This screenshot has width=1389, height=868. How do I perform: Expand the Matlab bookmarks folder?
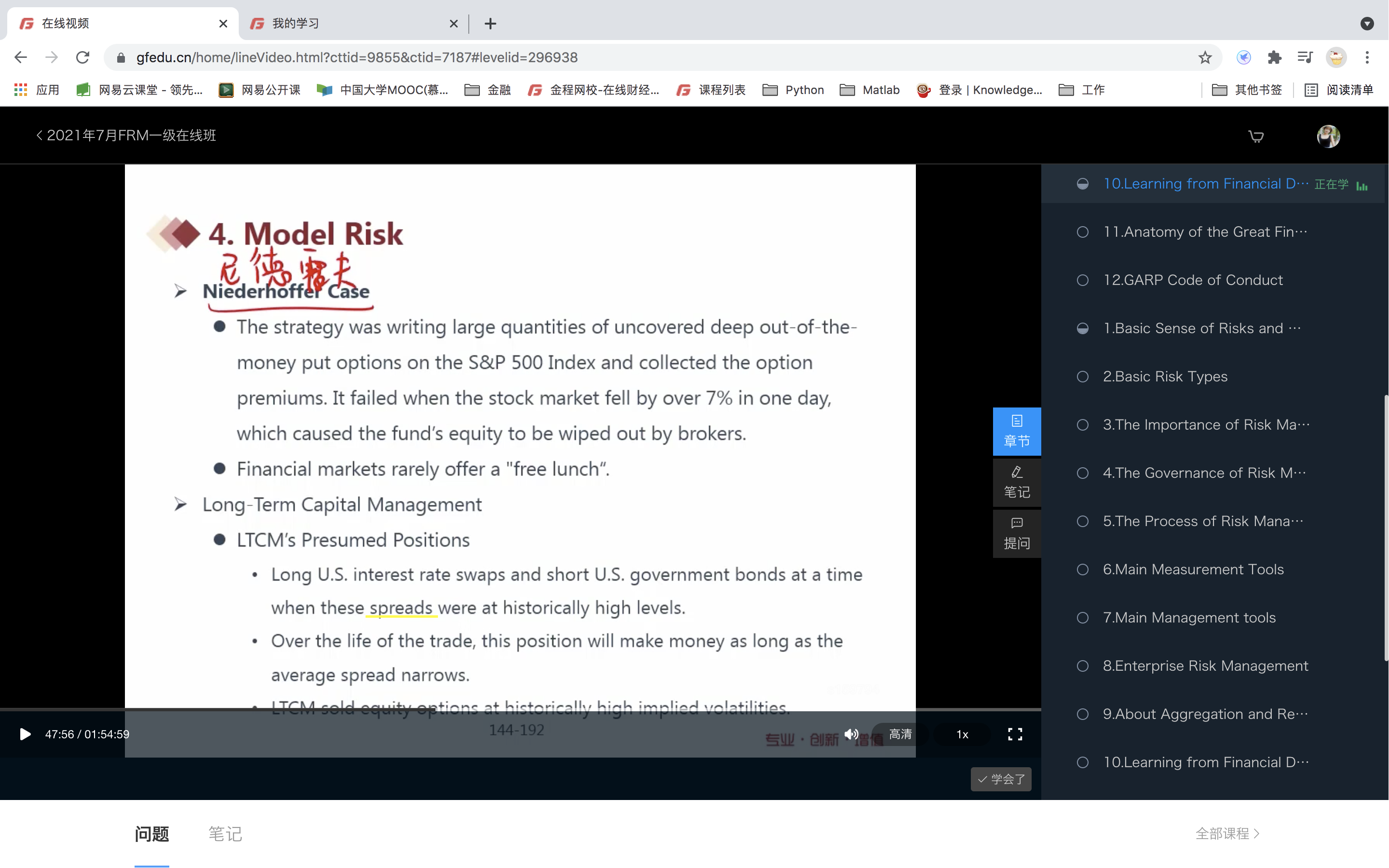click(x=869, y=90)
